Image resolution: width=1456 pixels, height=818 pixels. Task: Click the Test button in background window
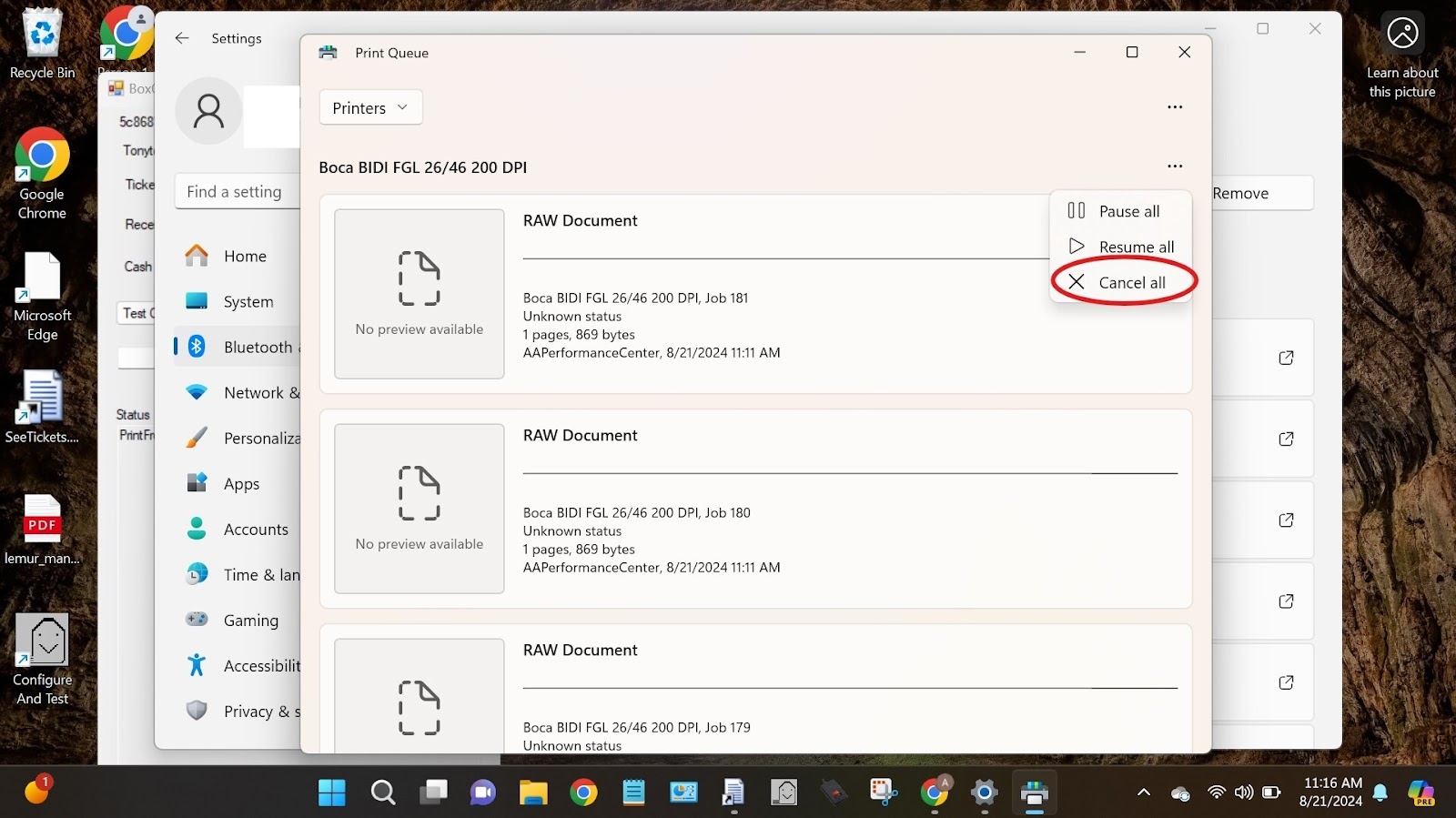pyautogui.click(x=136, y=313)
